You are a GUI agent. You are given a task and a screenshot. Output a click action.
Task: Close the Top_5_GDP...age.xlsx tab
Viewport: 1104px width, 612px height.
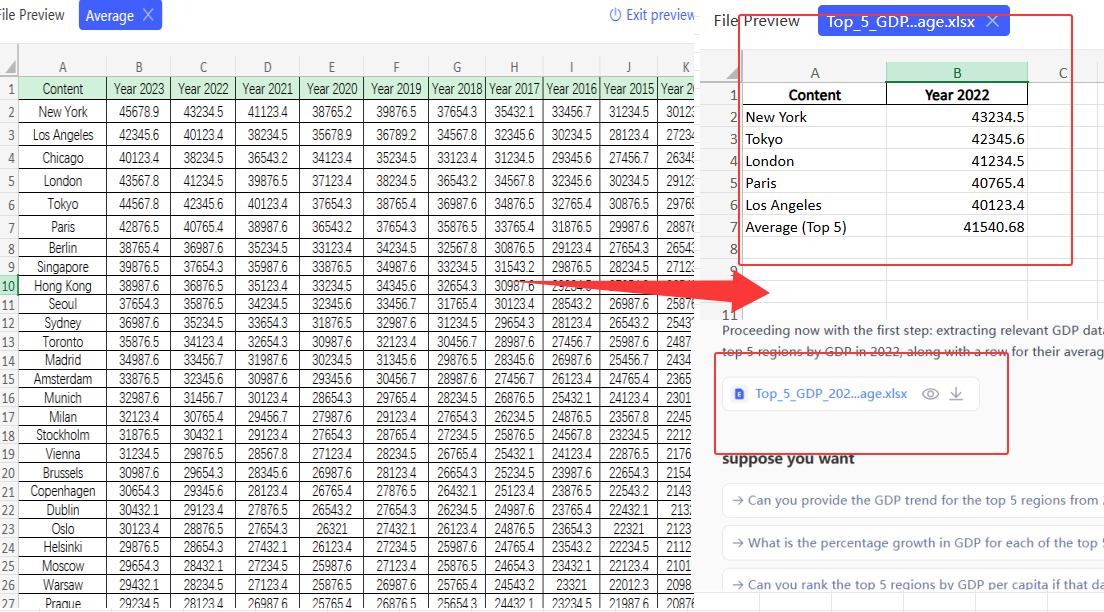[991, 21]
